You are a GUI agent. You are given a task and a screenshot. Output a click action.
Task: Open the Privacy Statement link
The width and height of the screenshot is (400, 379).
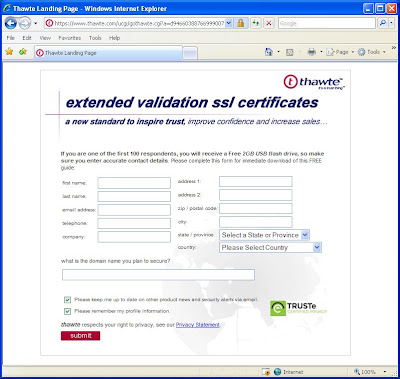[x=198, y=325]
